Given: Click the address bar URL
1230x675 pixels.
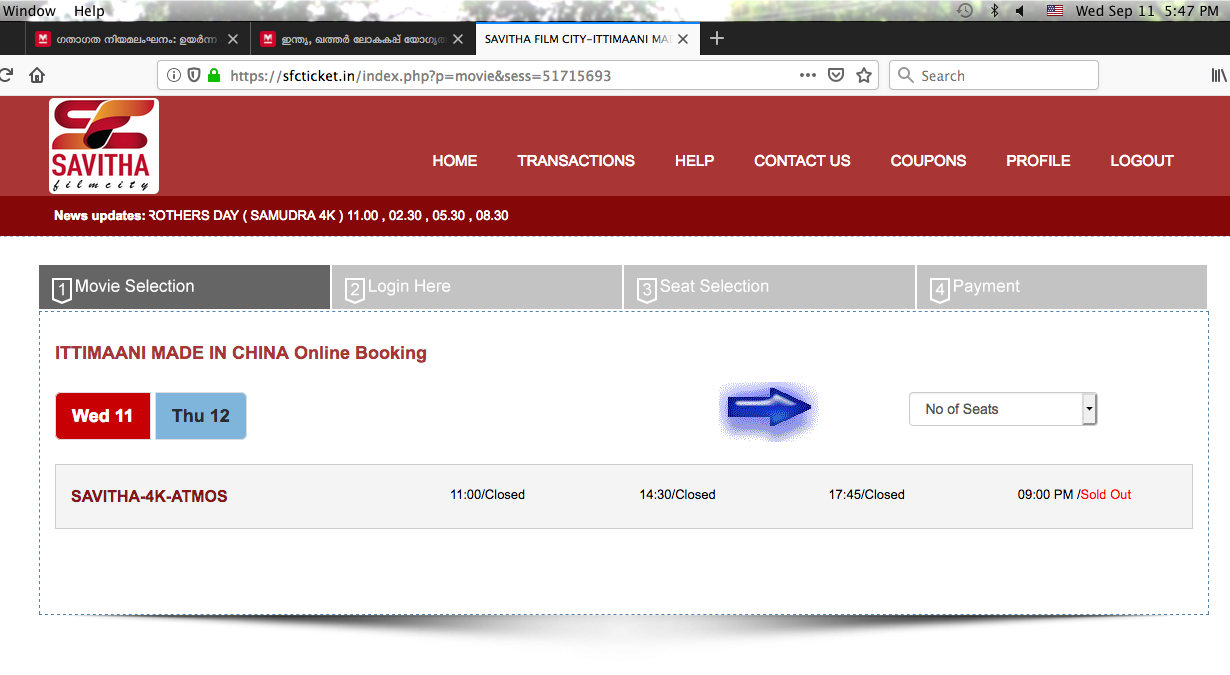Looking at the screenshot, I should (x=420, y=76).
